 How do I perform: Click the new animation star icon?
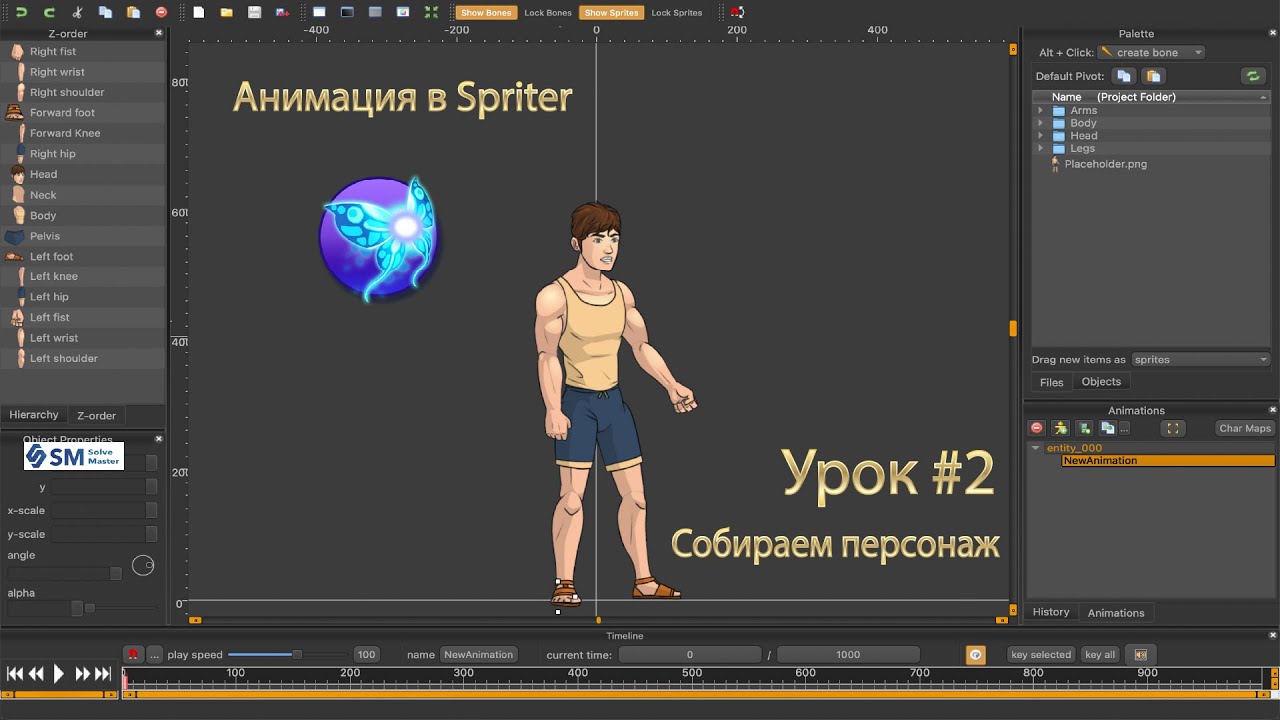pos(1061,428)
